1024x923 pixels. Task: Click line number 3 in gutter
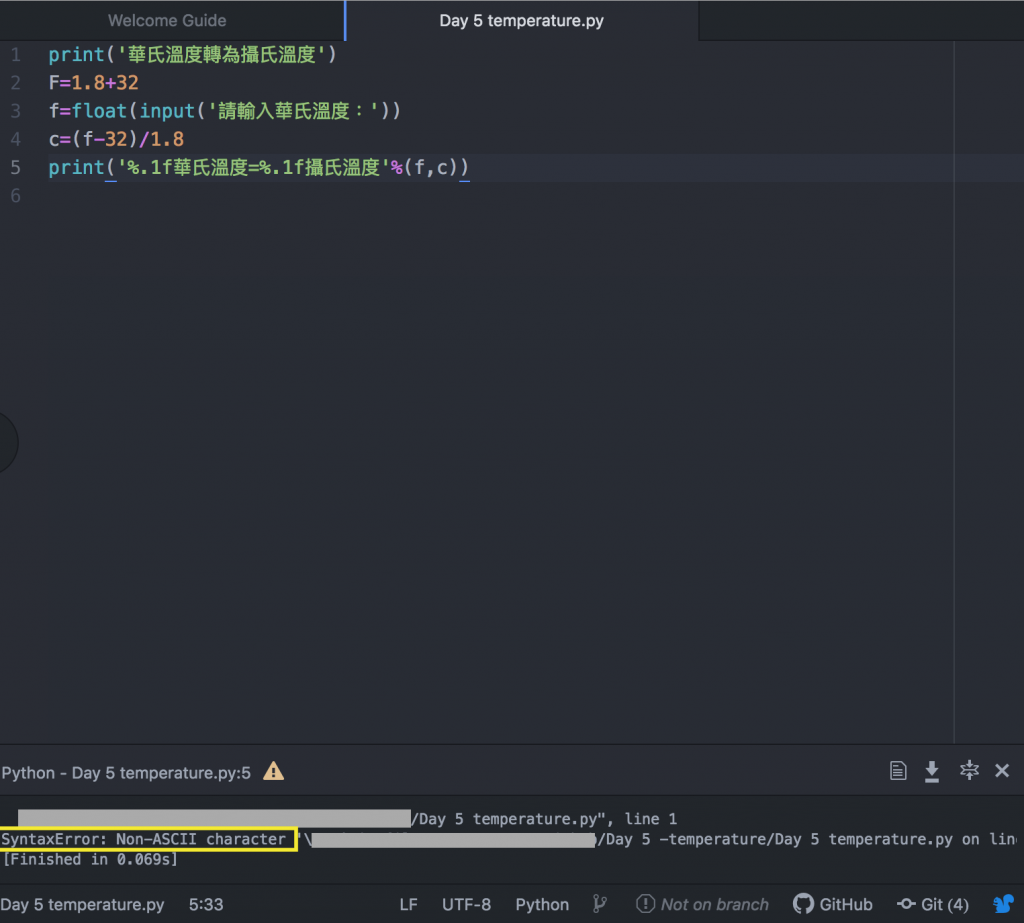point(16,111)
